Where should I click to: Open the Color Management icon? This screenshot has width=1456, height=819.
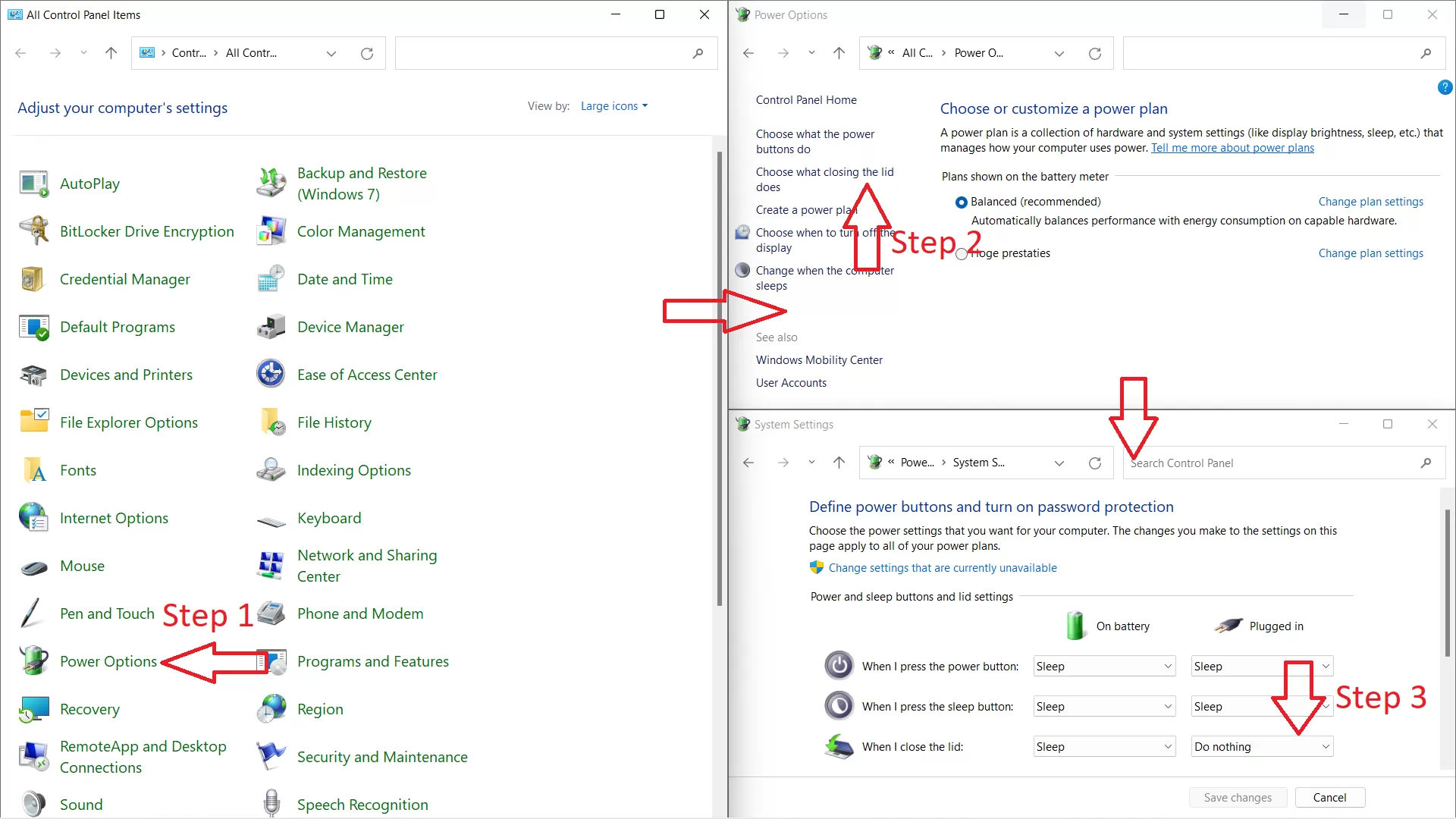[271, 231]
